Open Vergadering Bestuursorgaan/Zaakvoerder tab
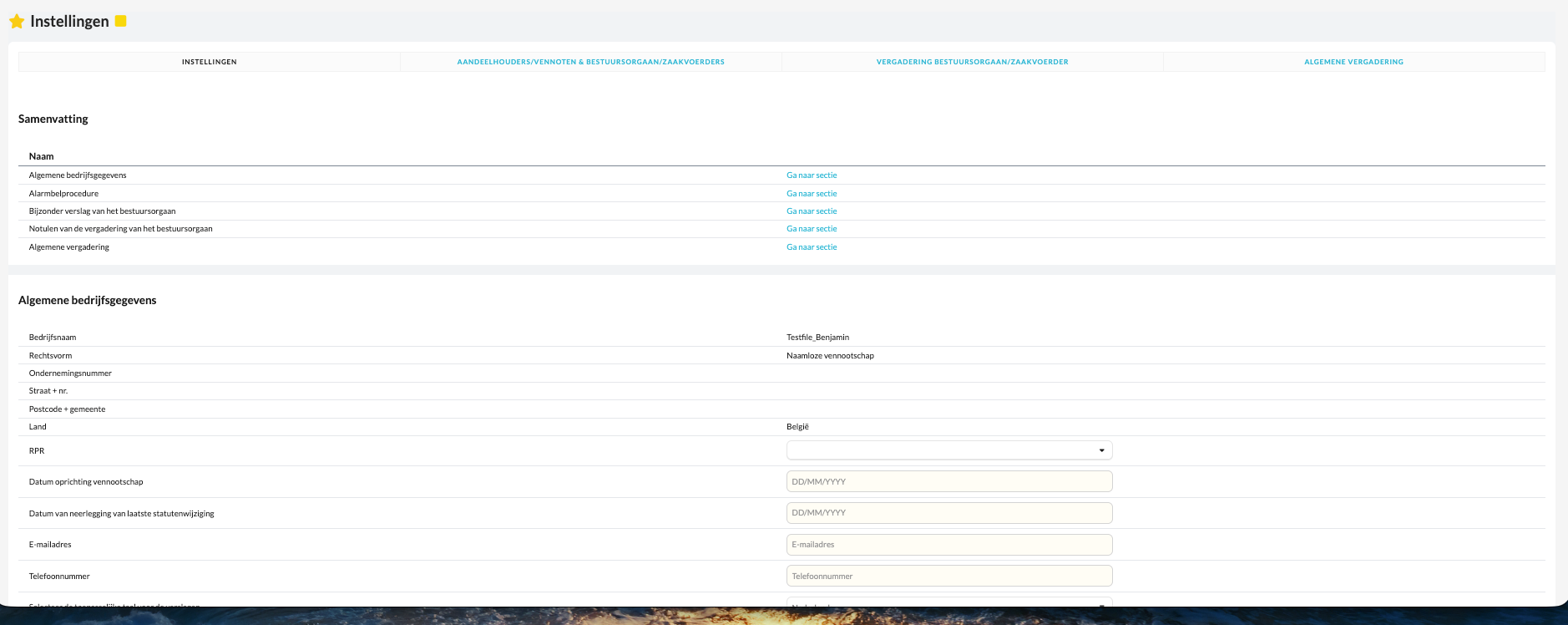 972,62
